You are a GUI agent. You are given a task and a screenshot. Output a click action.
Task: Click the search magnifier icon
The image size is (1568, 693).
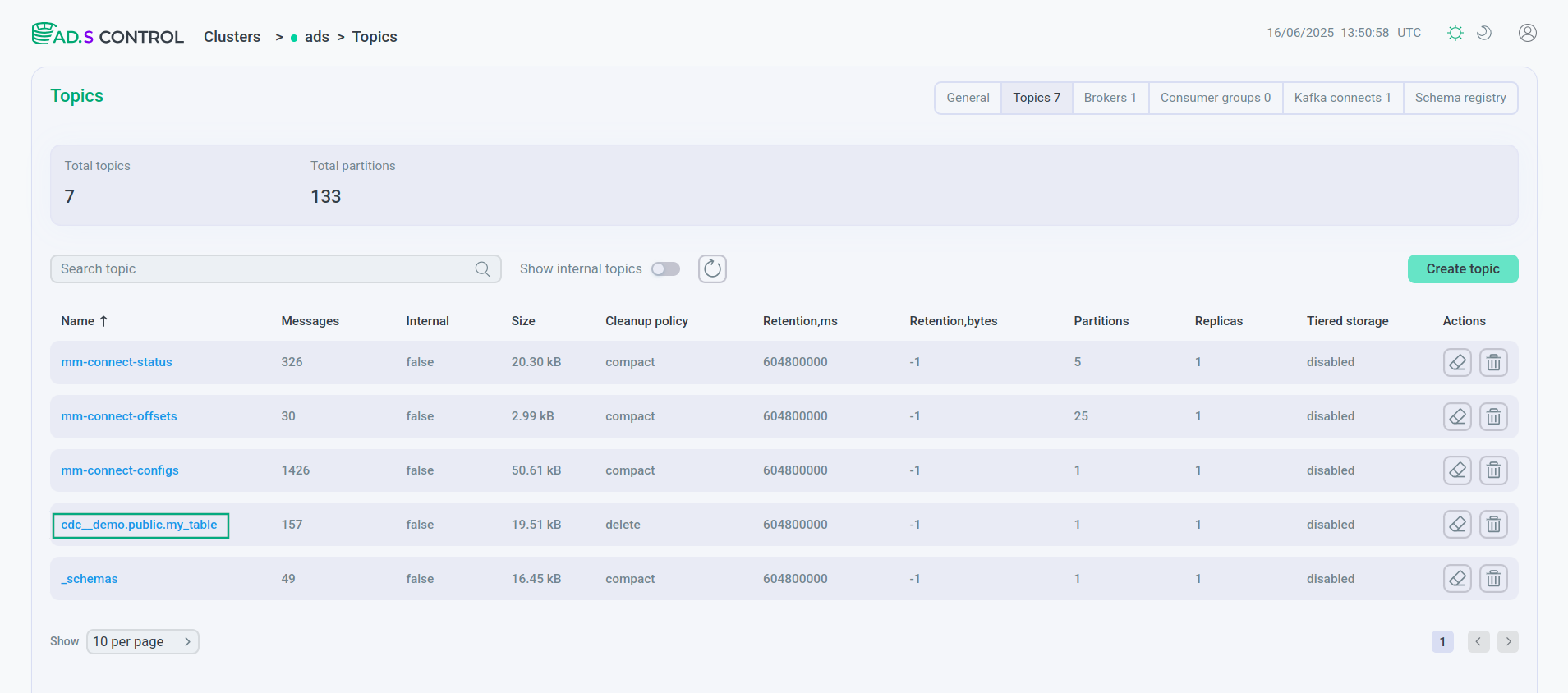(483, 269)
